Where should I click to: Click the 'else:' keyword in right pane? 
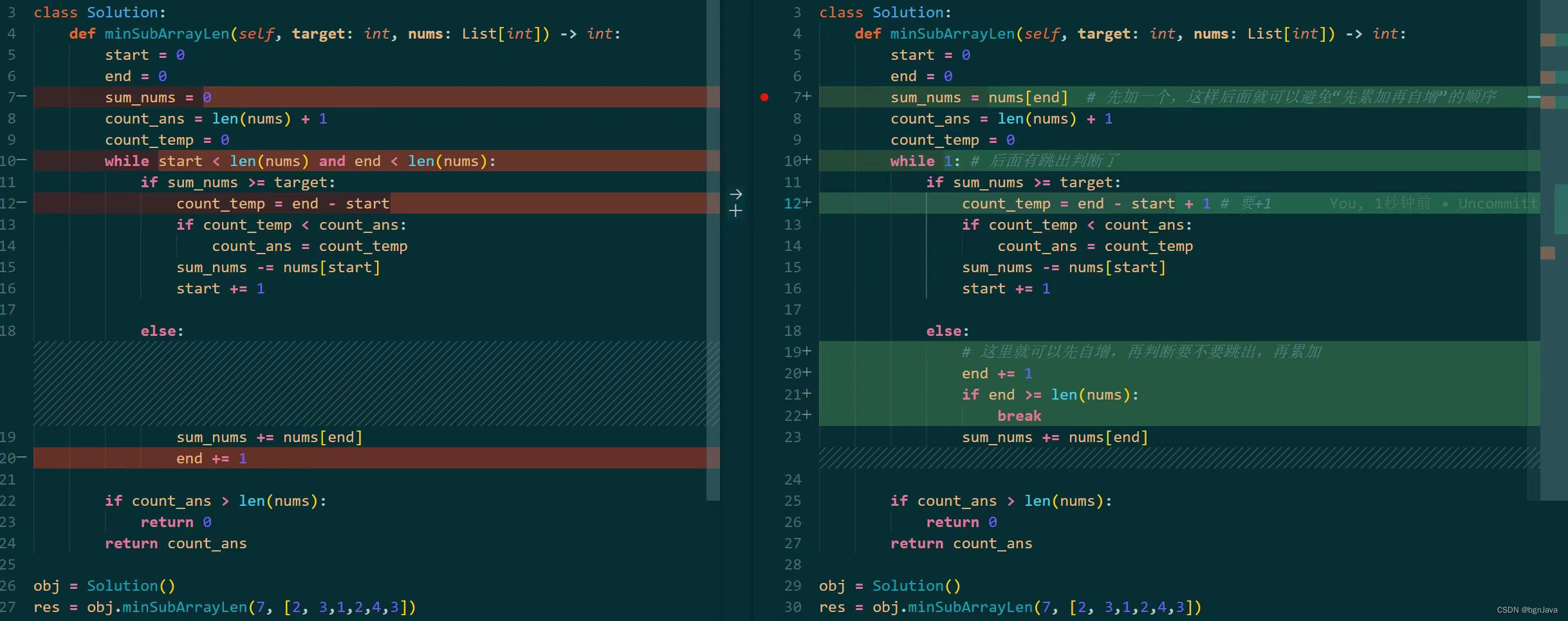pos(948,331)
